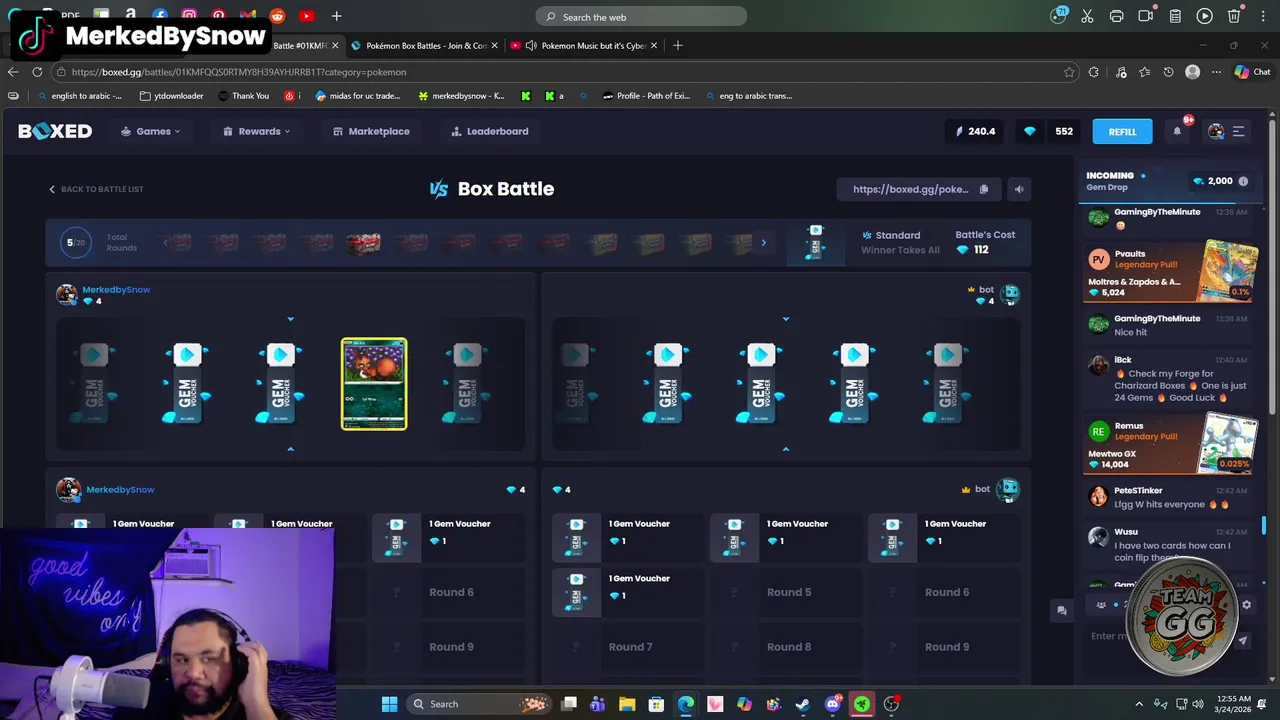The image size is (1280, 720).
Task: Open browser favorites list
Action: coord(1144,72)
